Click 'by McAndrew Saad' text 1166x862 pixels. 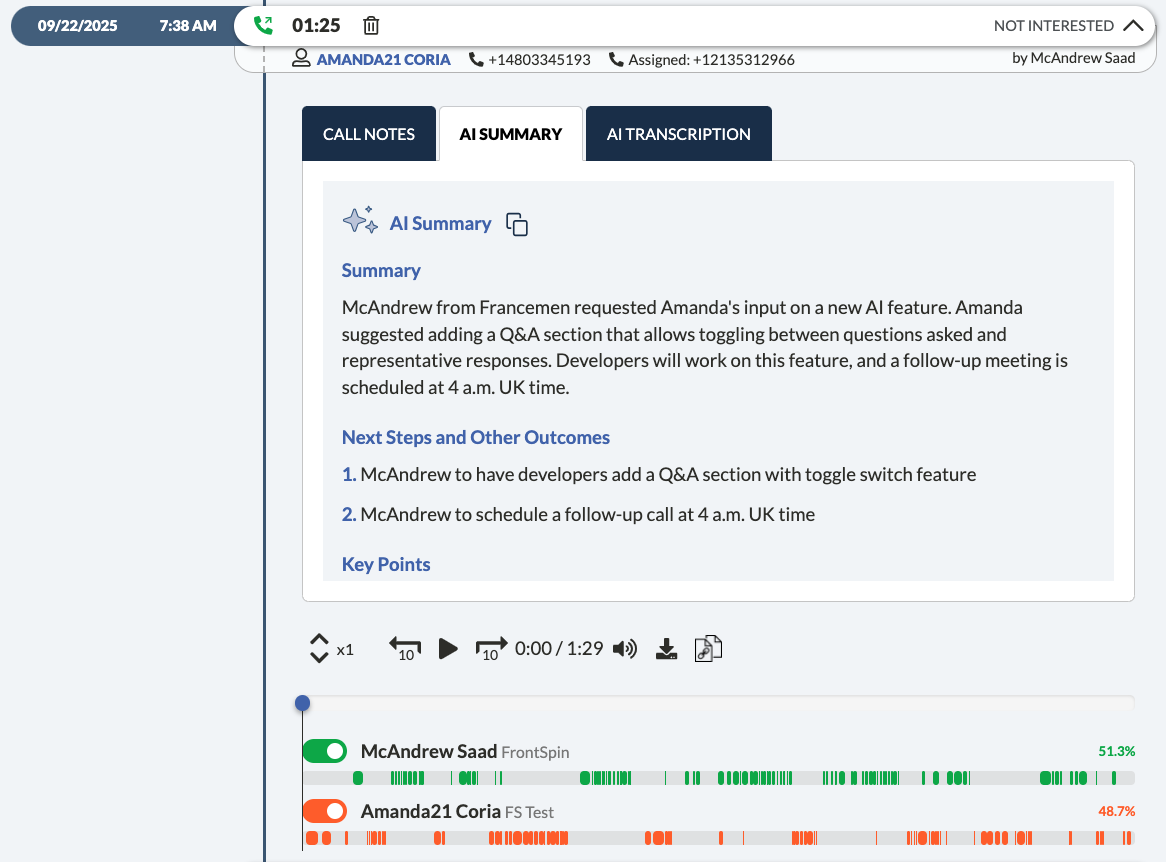pos(1073,58)
